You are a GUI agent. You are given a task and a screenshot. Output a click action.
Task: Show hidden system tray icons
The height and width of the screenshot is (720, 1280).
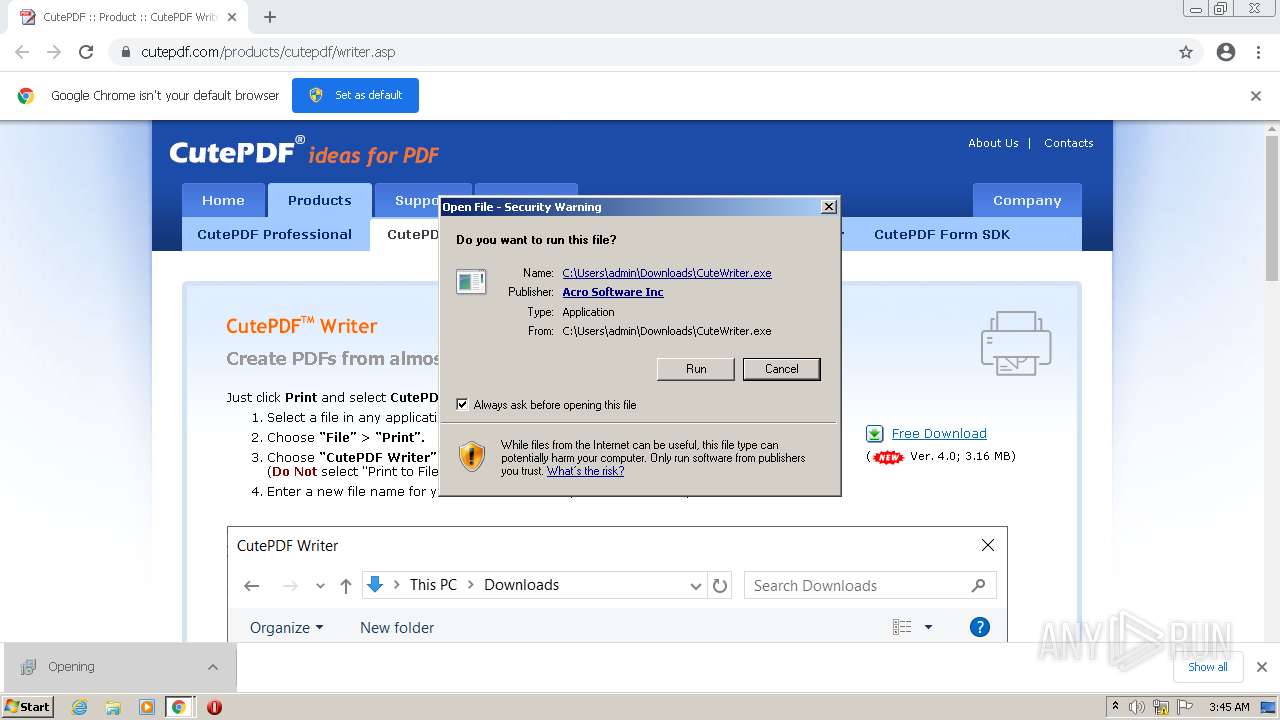pyautogui.click(x=1115, y=707)
